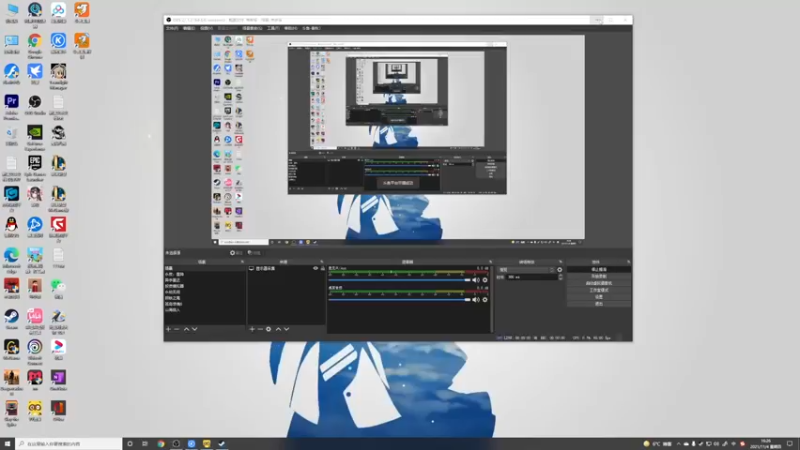Click the transition duration stepper arrows
The image size is (800, 450).
[561, 277]
